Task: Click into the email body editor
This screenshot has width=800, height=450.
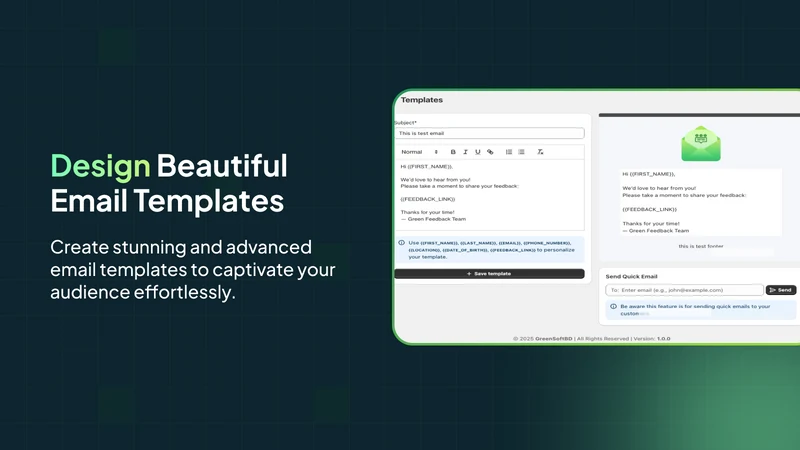Action: click(489, 195)
